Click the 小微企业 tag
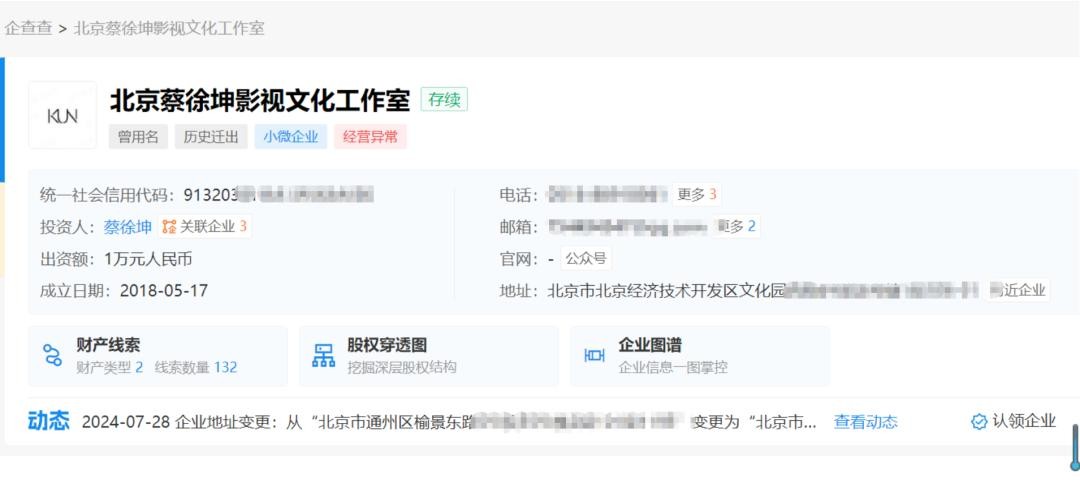The width and height of the screenshot is (1080, 484). 290,137
